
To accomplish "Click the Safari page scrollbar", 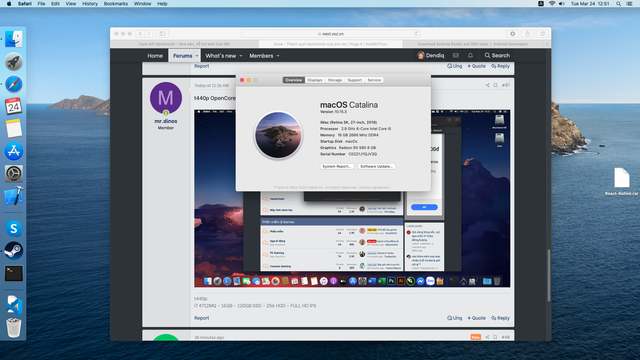I will (x=549, y=276).
